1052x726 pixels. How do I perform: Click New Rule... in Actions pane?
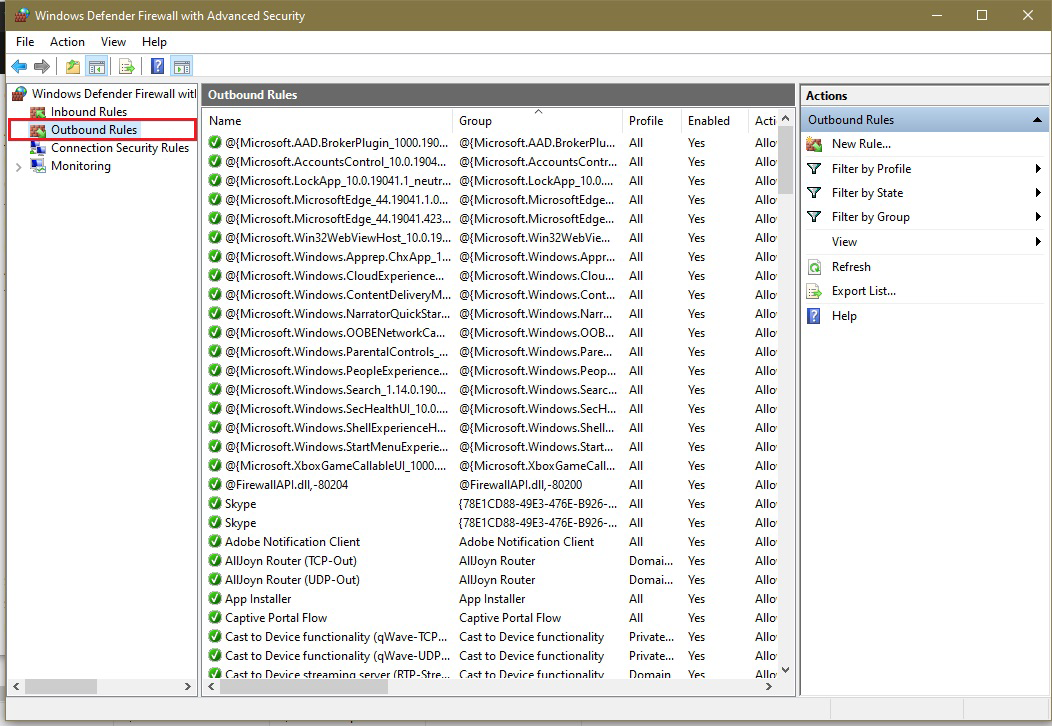(x=861, y=144)
